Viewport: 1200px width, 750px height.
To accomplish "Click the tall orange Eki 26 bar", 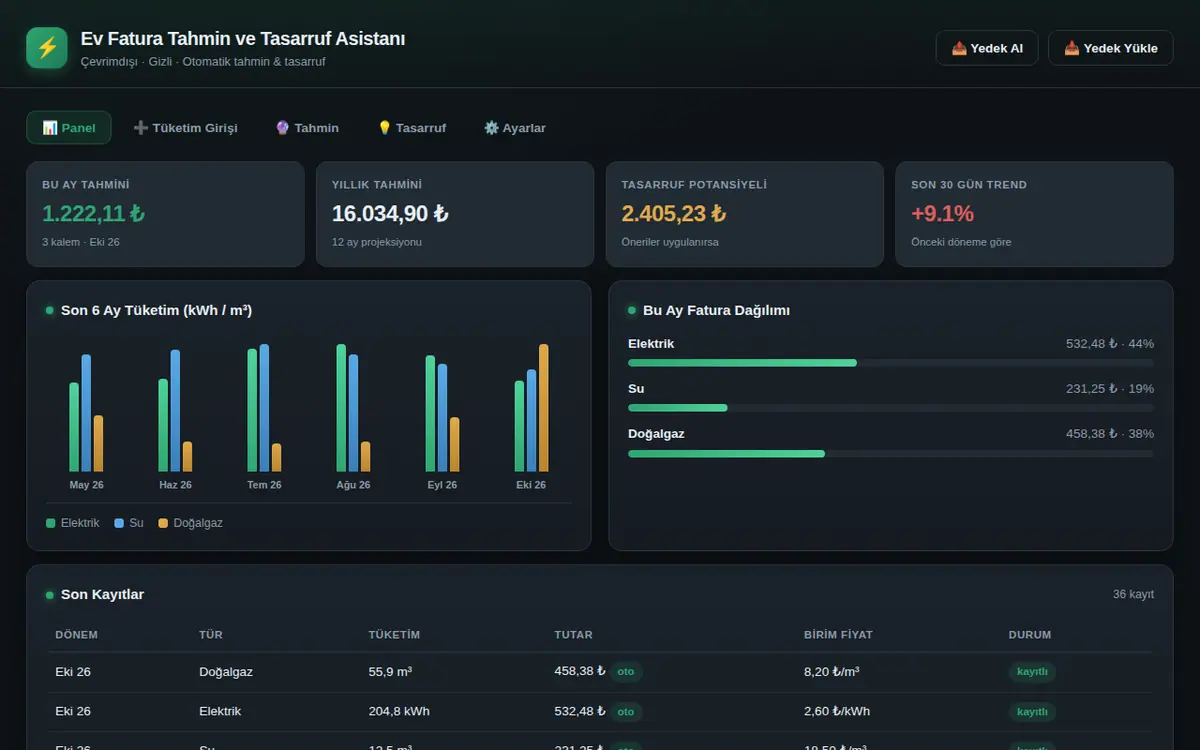I will point(544,408).
